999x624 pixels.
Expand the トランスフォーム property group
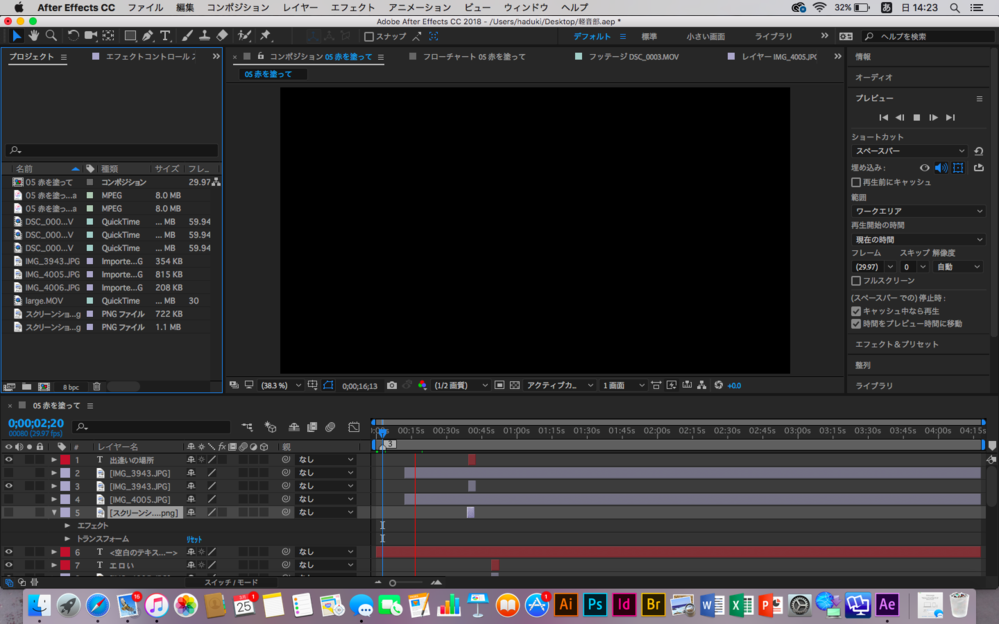point(67,539)
